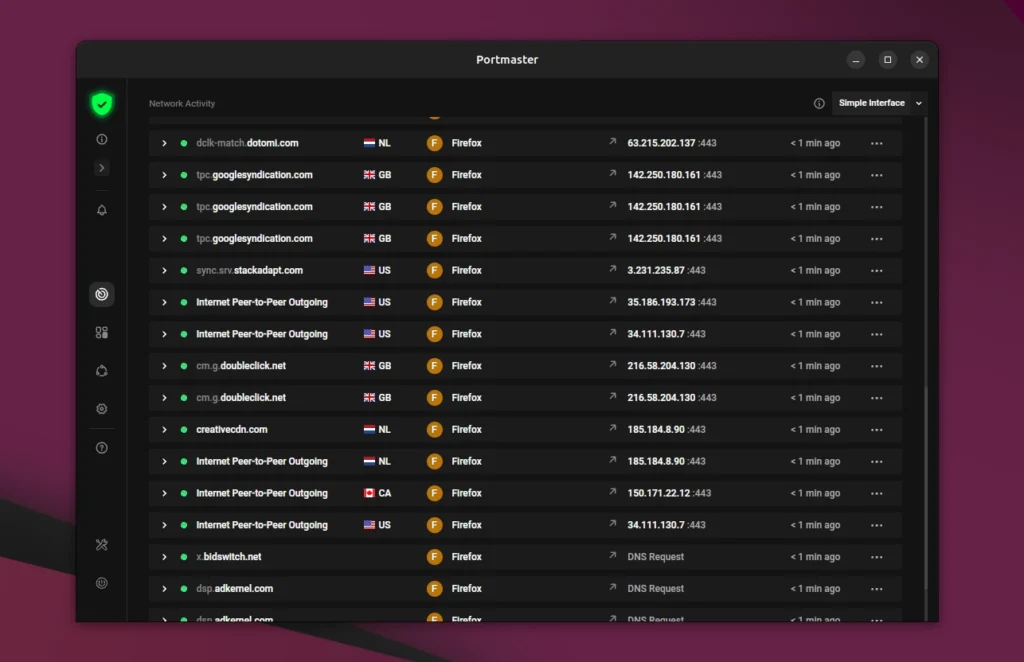The width and height of the screenshot is (1024, 662).
Task: Click the Firefox icon on the dotomi.com row
Action: (434, 142)
